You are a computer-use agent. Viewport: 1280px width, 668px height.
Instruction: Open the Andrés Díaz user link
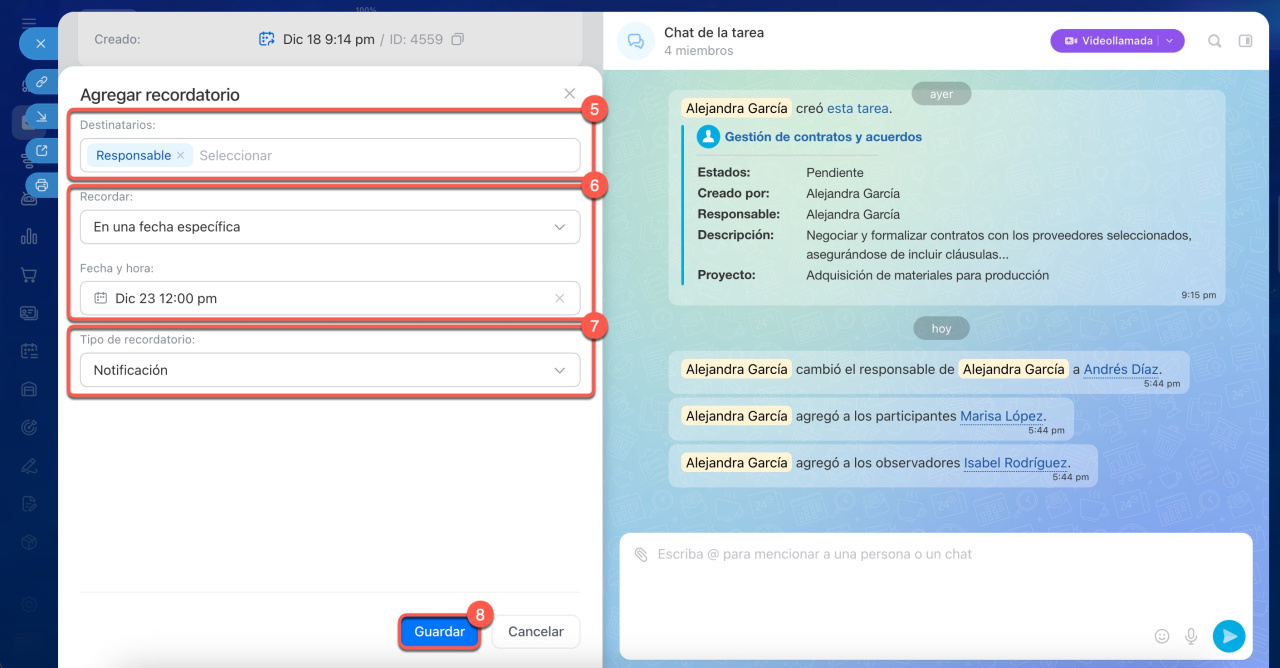pyautogui.click(x=1121, y=369)
